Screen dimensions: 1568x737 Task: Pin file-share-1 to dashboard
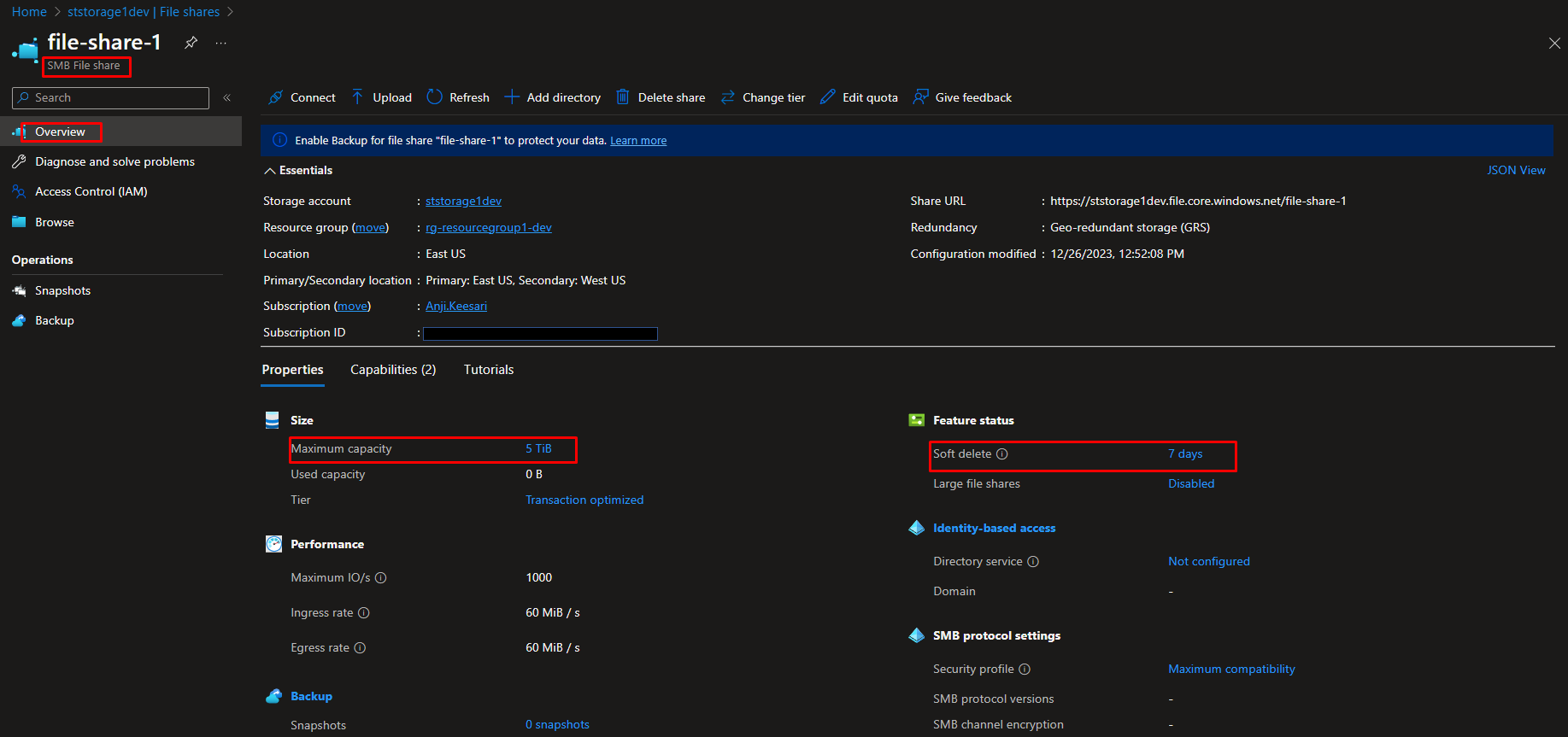pyautogui.click(x=191, y=43)
